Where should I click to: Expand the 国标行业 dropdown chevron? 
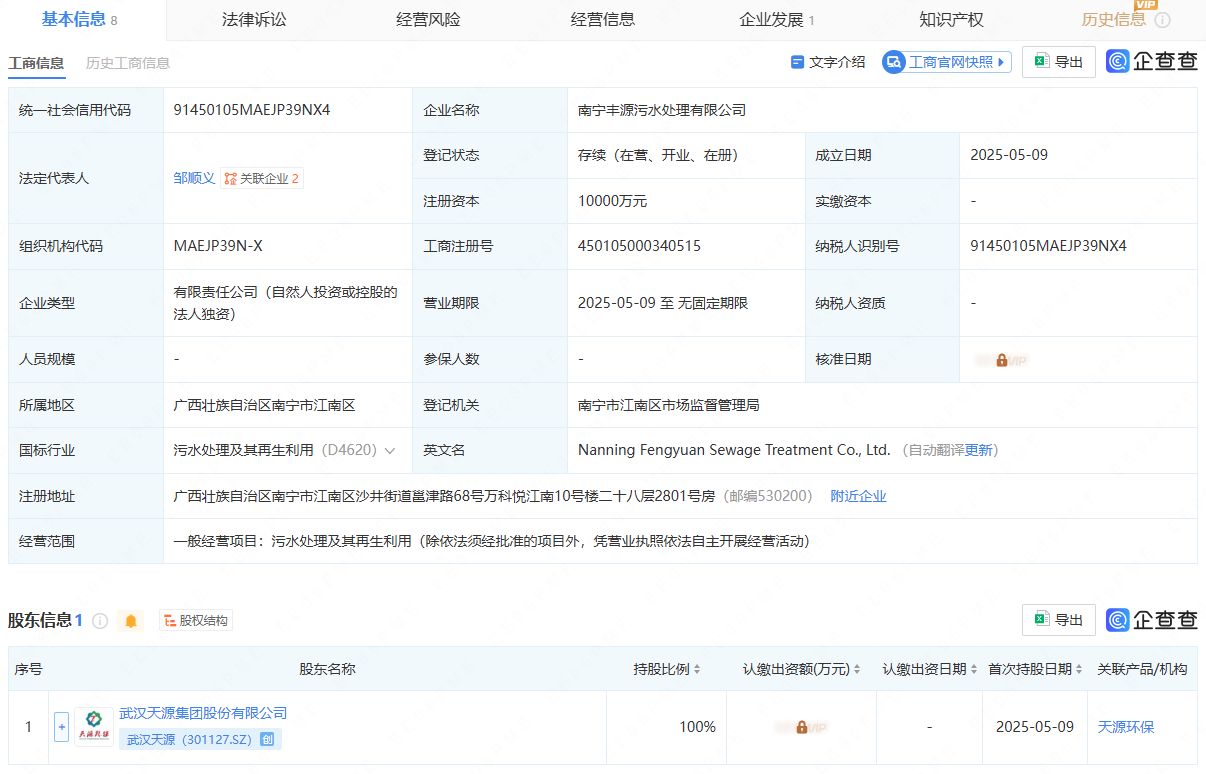coord(390,451)
